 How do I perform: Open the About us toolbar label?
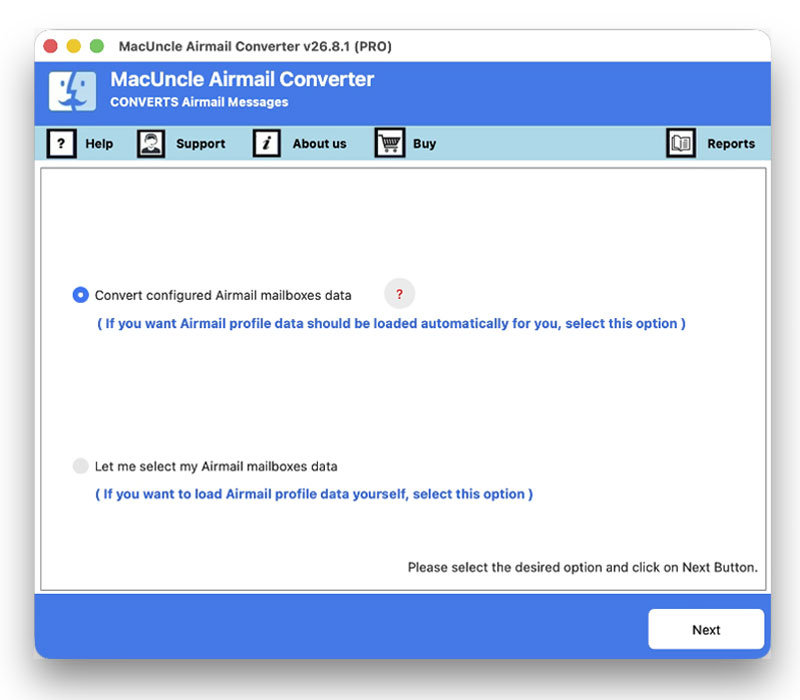[319, 144]
